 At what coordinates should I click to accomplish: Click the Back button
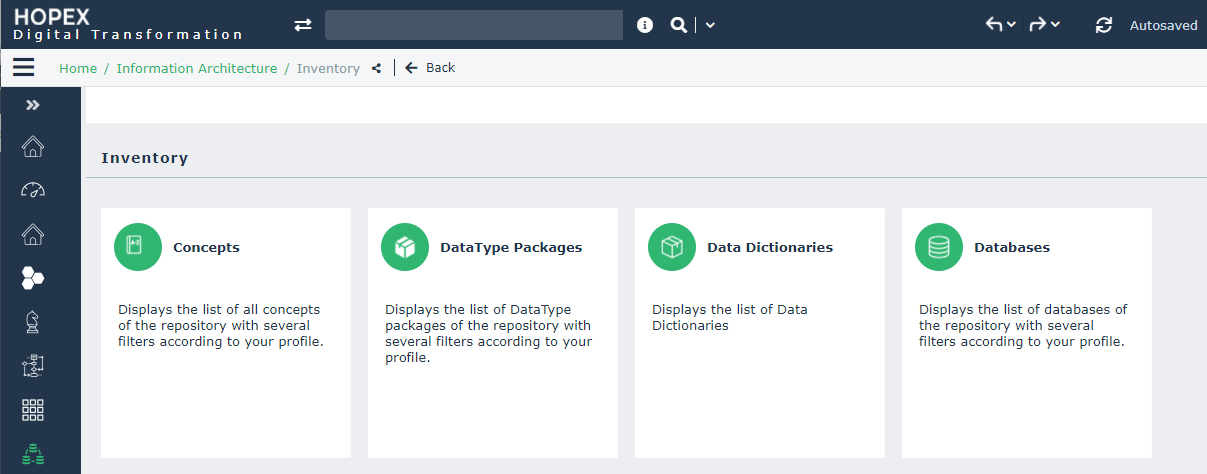430,68
